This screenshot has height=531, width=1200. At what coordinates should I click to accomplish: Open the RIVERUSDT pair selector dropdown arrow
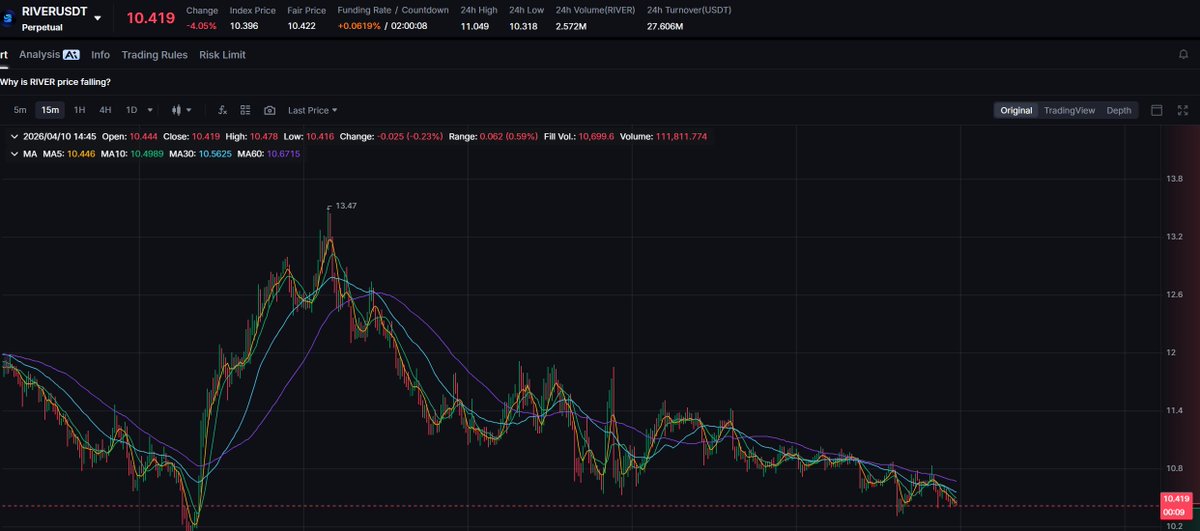[x=97, y=19]
